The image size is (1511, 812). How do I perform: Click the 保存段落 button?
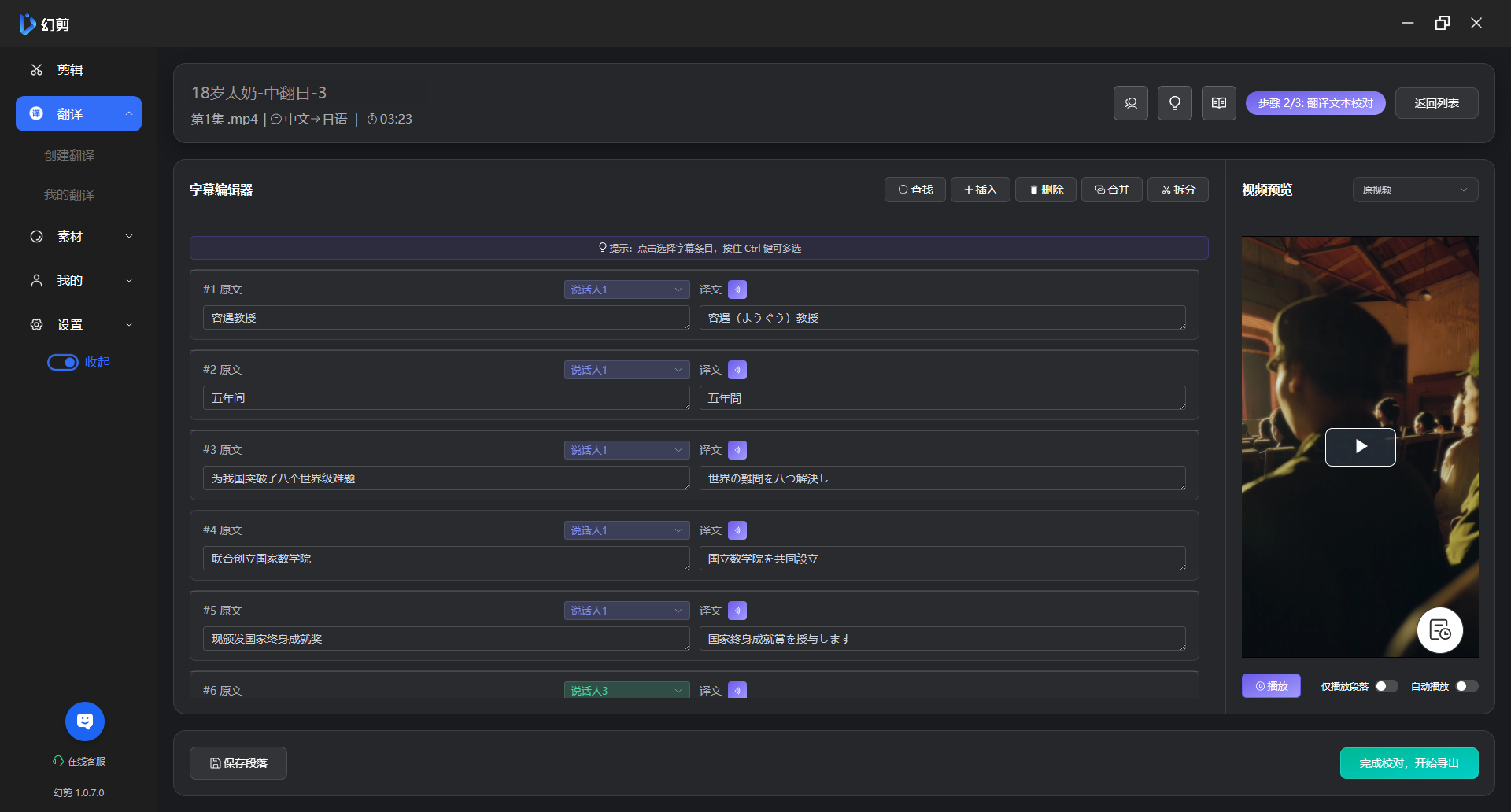pos(238,763)
